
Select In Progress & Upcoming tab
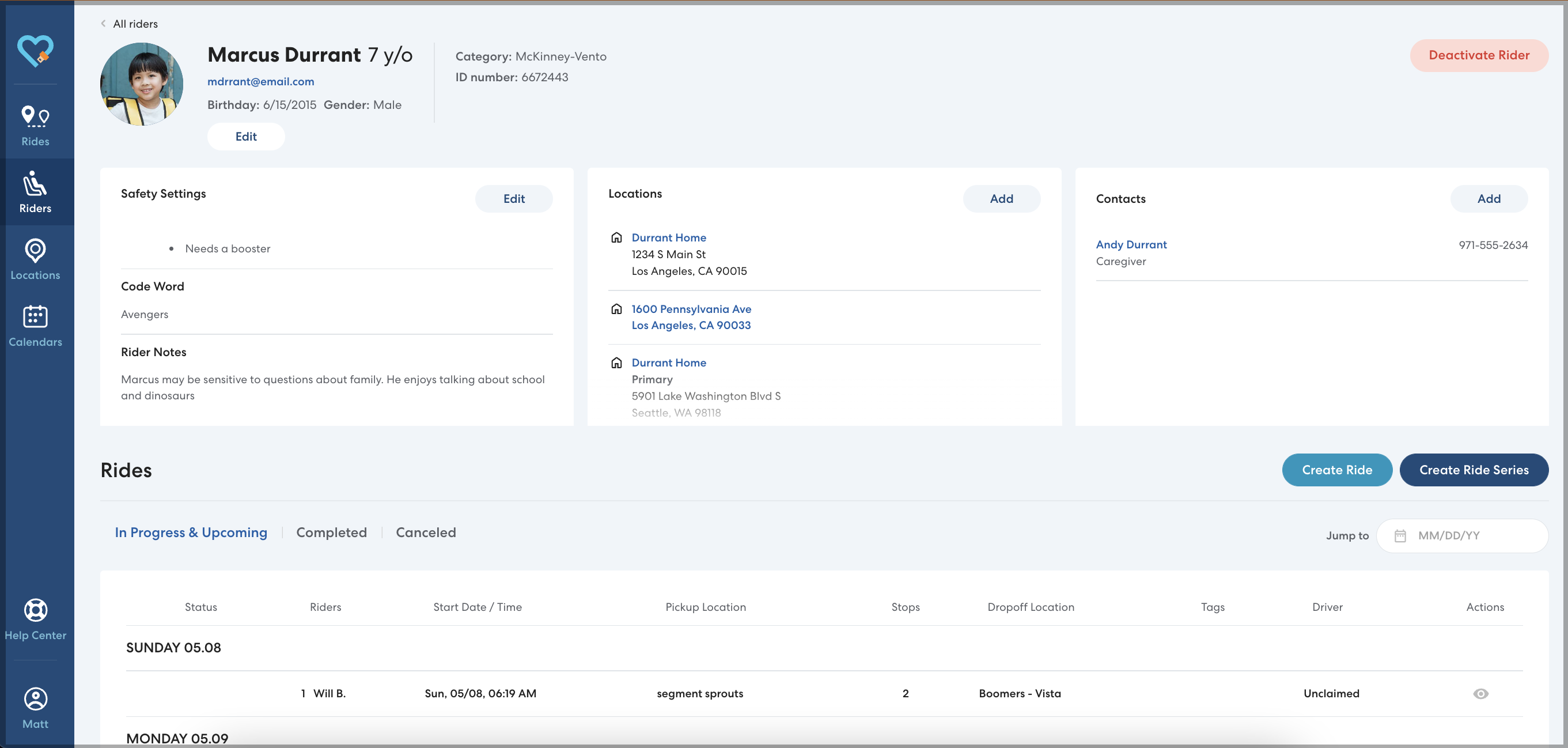click(x=191, y=532)
